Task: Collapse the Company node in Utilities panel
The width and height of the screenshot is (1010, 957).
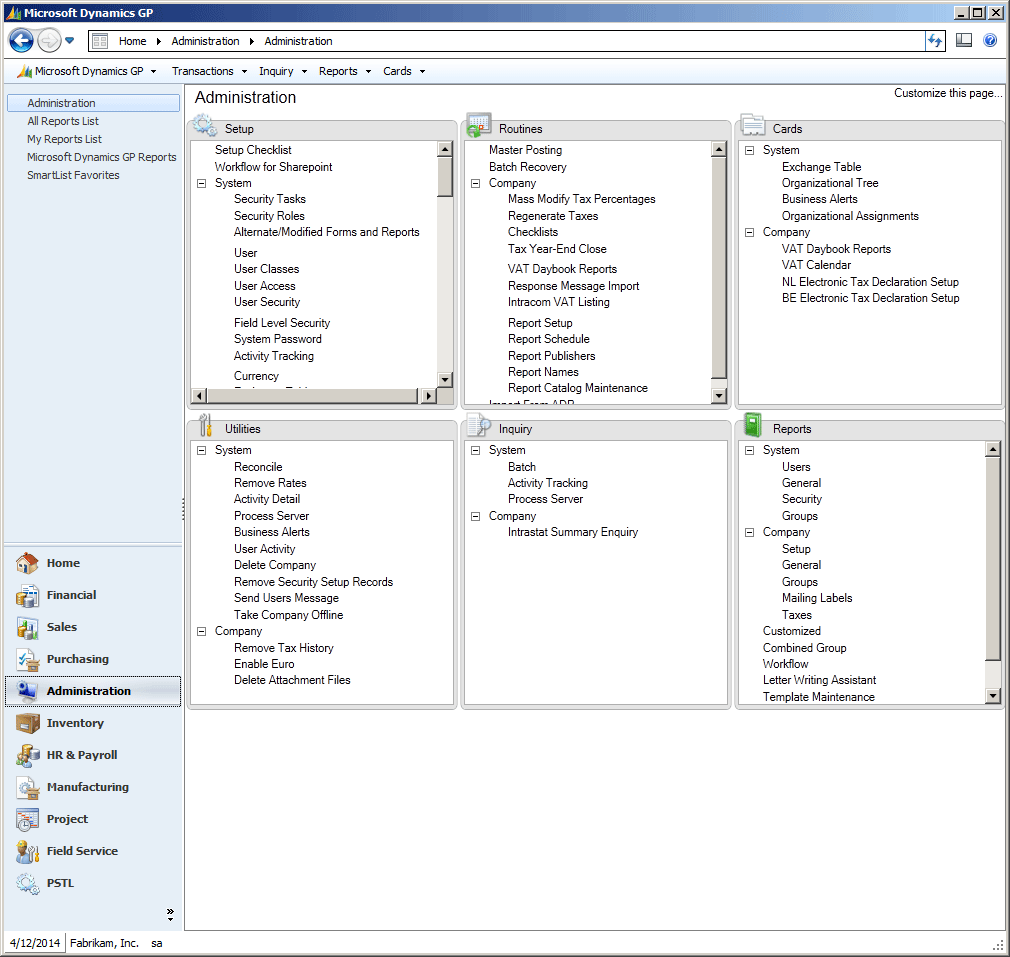Action: tap(201, 632)
